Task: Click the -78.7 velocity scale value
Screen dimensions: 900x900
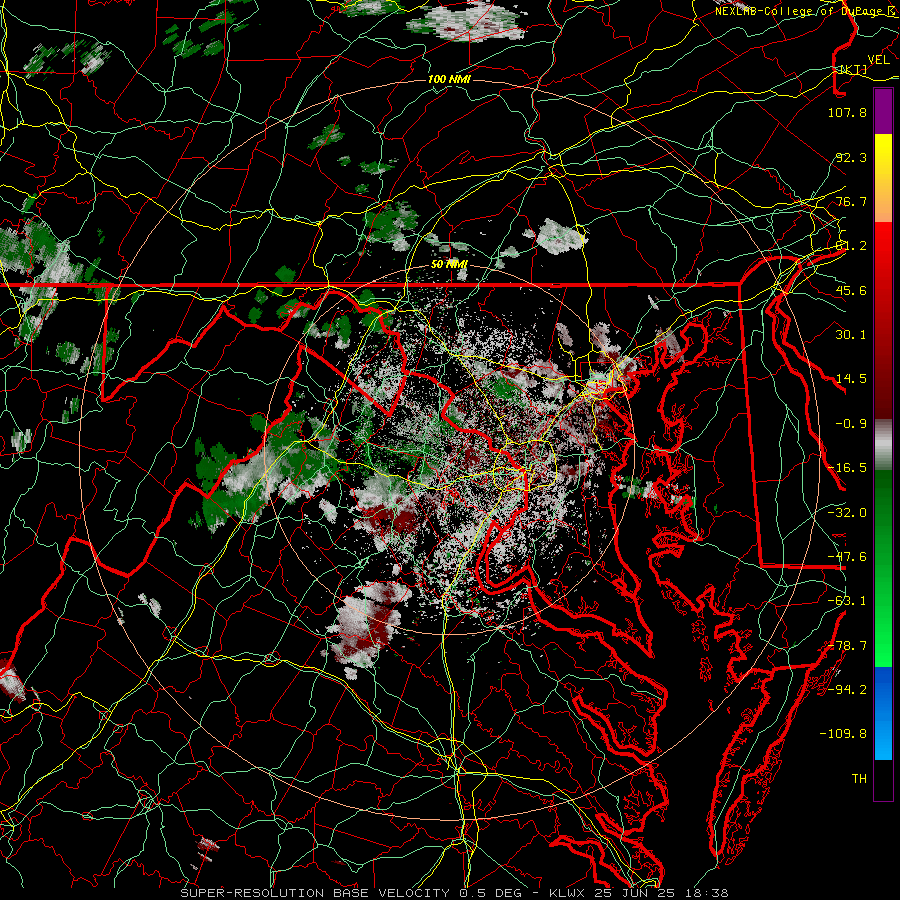Action: pyautogui.click(x=847, y=646)
